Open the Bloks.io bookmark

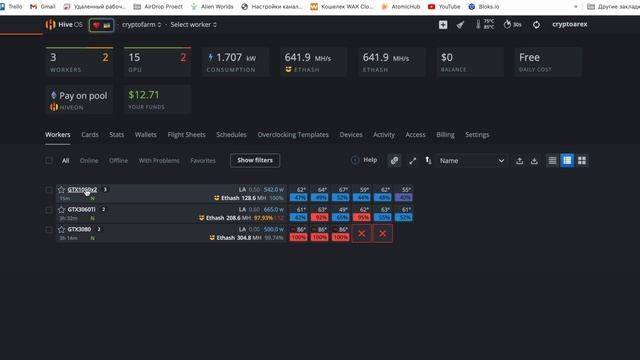[x=484, y=7]
